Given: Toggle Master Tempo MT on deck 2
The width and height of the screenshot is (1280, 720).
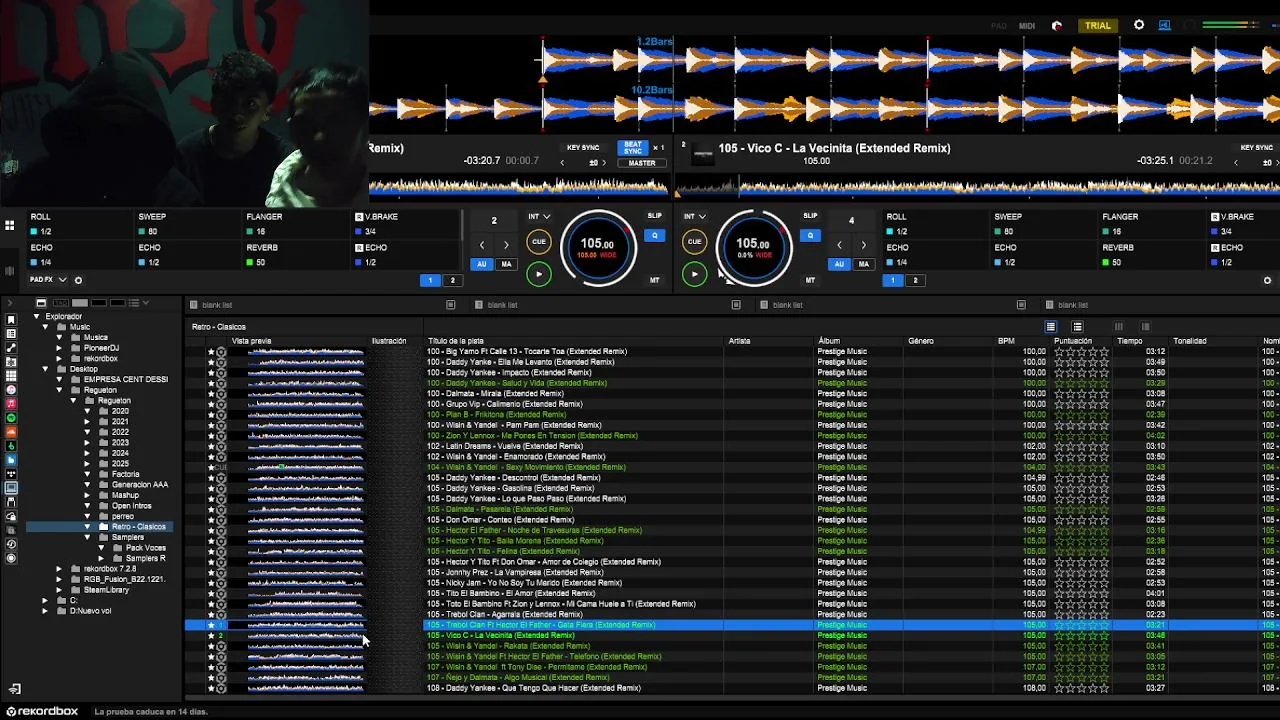Looking at the screenshot, I should point(810,280).
